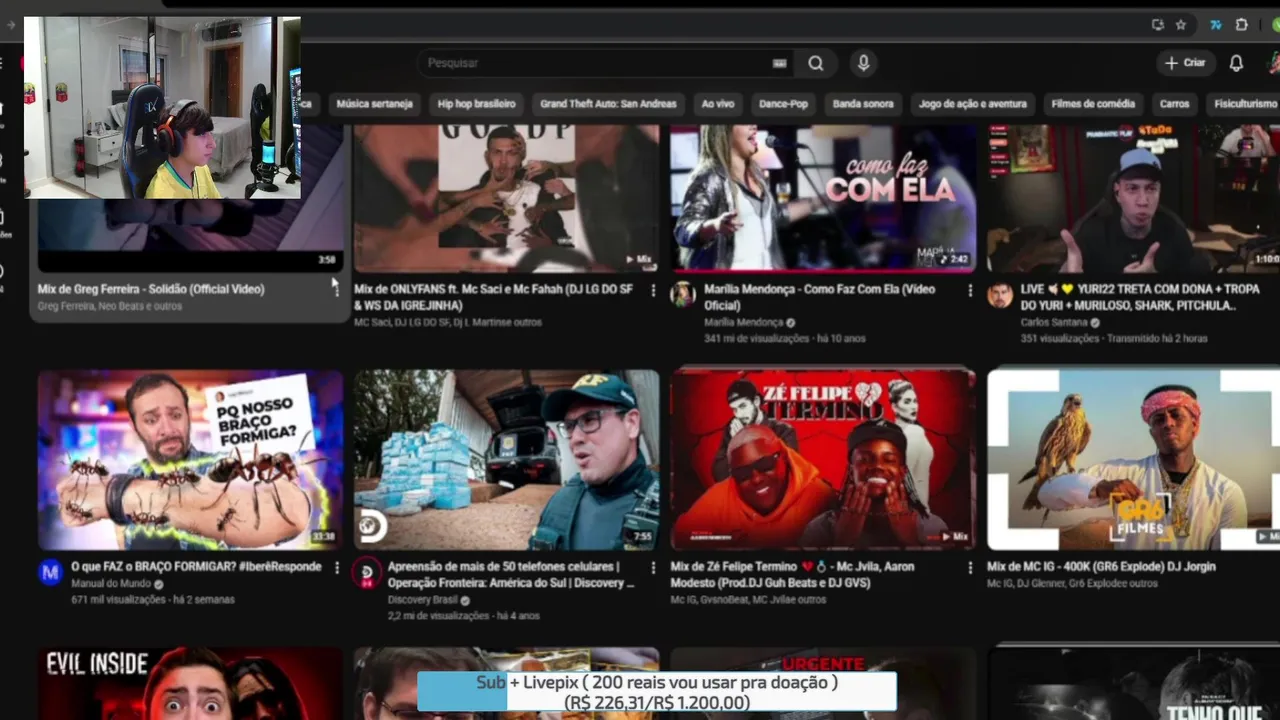Open the GR6 Filmes falcon thumbnail

[1134, 460]
